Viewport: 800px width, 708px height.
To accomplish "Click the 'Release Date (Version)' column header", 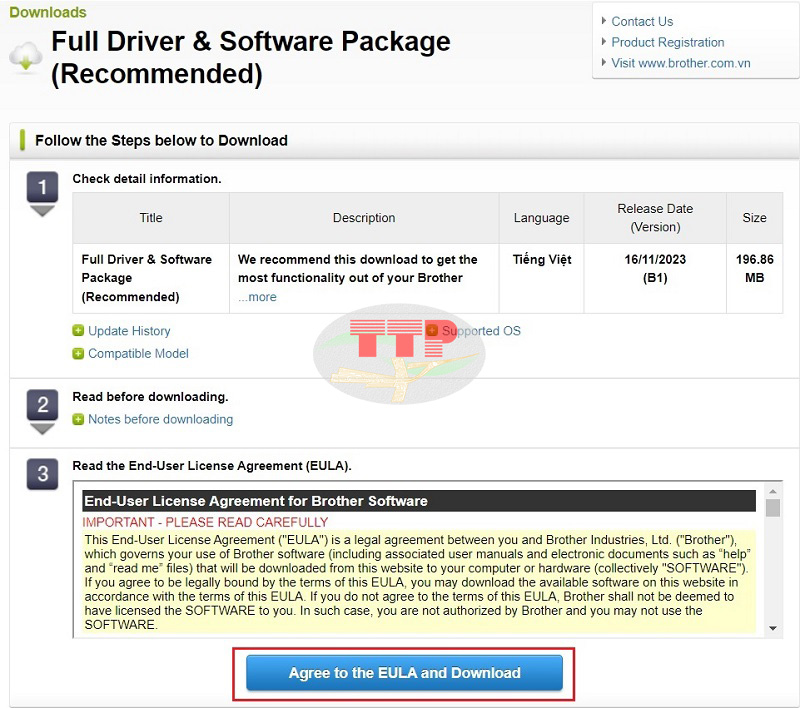I will (655, 218).
